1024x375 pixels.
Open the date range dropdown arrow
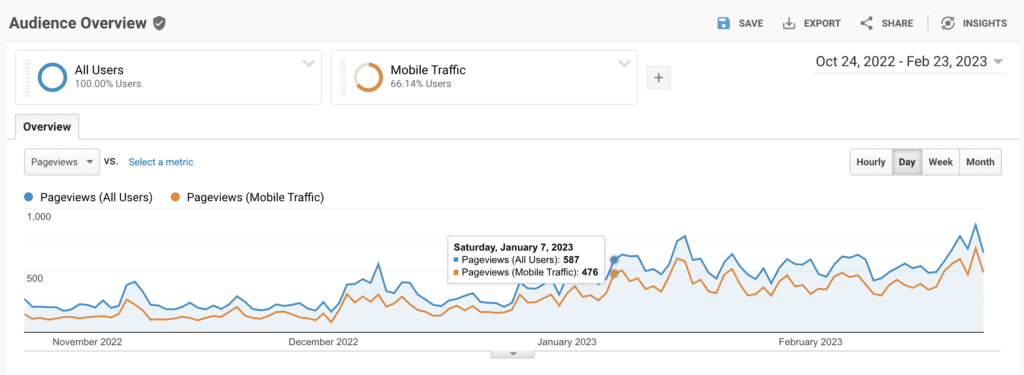click(x=998, y=62)
